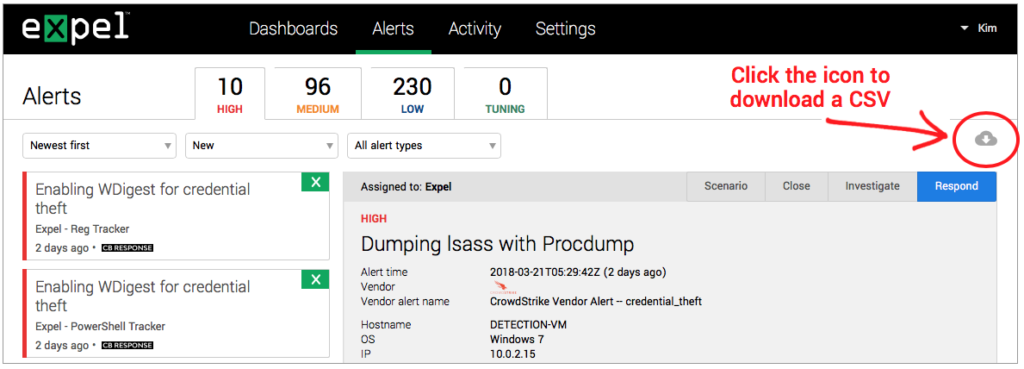Select the HIGH alerts tab
The image size is (1024, 369).
[x=230, y=94]
